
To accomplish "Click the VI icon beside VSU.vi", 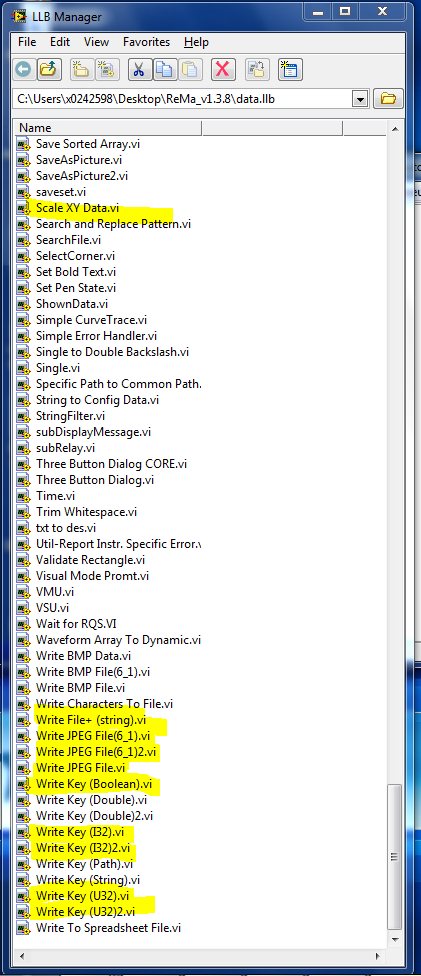I will 24,608.
